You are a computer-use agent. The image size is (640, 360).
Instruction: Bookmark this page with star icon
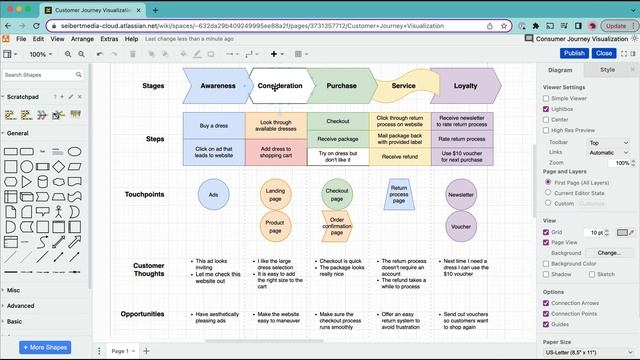coord(504,26)
